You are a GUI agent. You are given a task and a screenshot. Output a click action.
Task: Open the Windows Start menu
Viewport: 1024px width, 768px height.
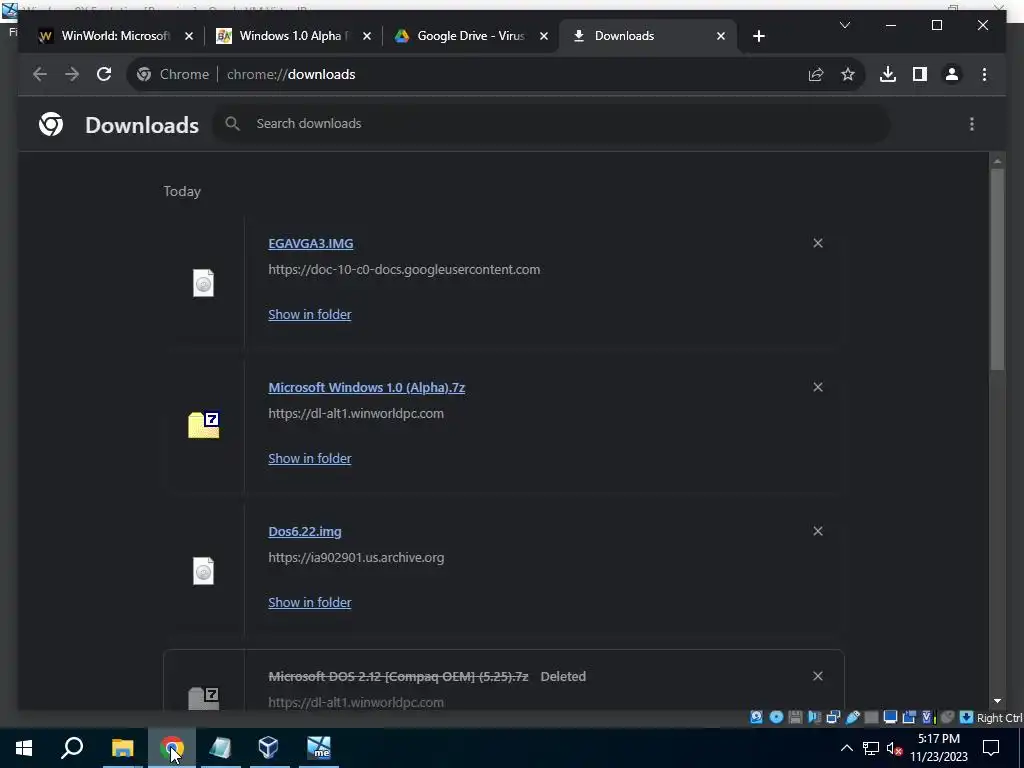point(24,748)
